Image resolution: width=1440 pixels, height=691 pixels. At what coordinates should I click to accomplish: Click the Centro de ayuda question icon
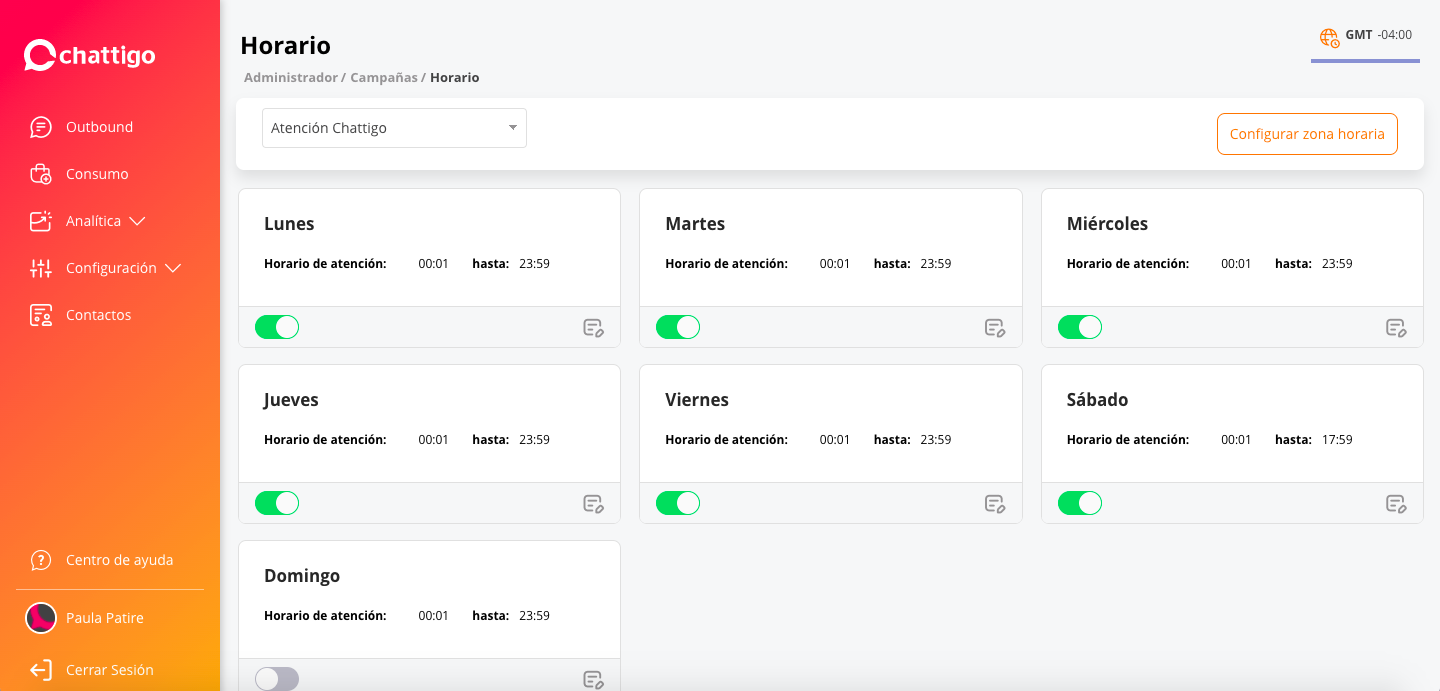tap(41, 560)
